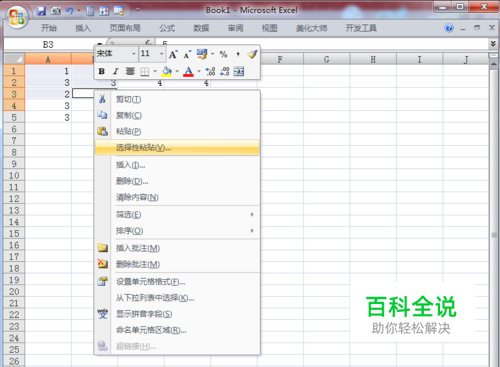Open the font color dropdown arrow
Image resolution: width=500 pixels, height=367 pixels.
[x=199, y=71]
